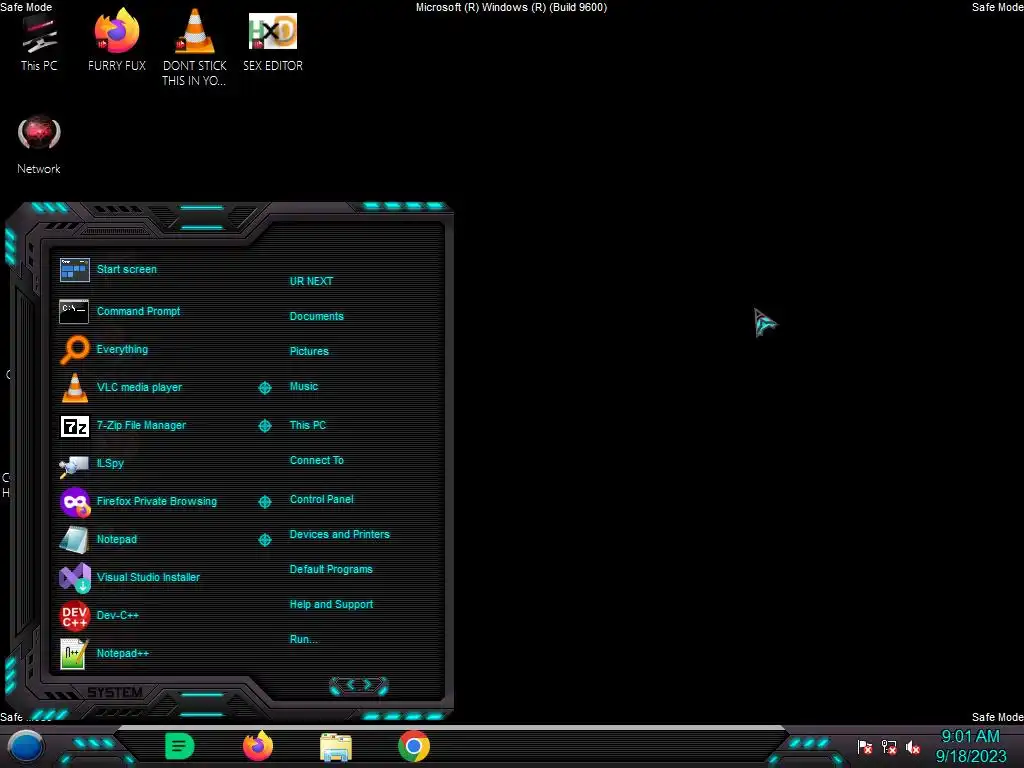The width and height of the screenshot is (1024, 768).
Task: Expand Notepad jump list arrow
Action: pos(264,539)
